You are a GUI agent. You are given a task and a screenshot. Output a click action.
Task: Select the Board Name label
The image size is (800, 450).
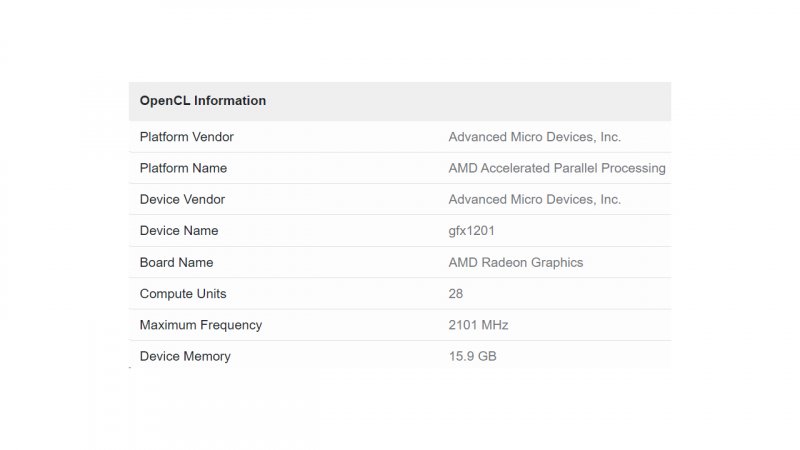[x=176, y=262]
